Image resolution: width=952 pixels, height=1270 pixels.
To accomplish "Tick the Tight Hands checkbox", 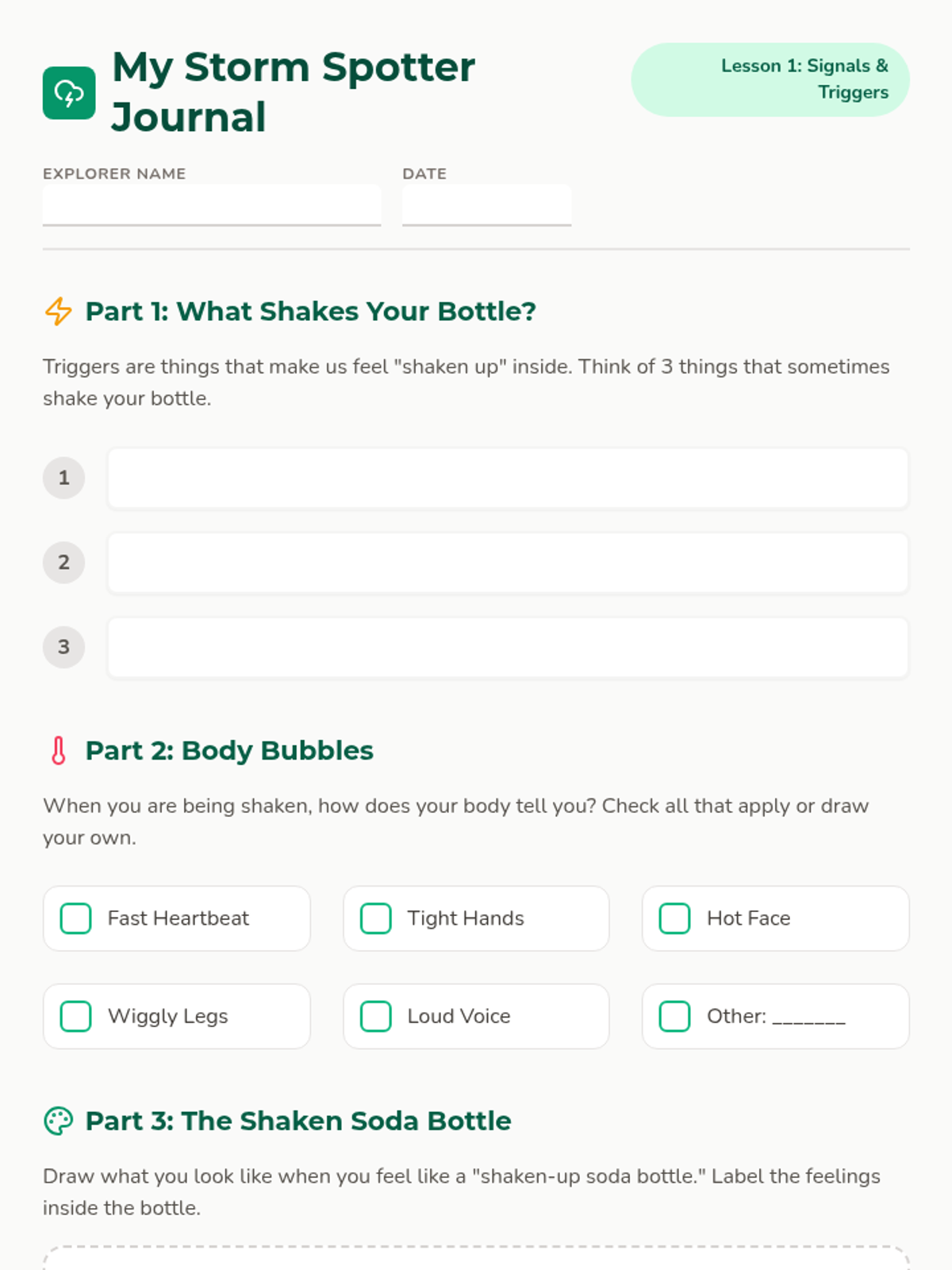I will [x=376, y=918].
